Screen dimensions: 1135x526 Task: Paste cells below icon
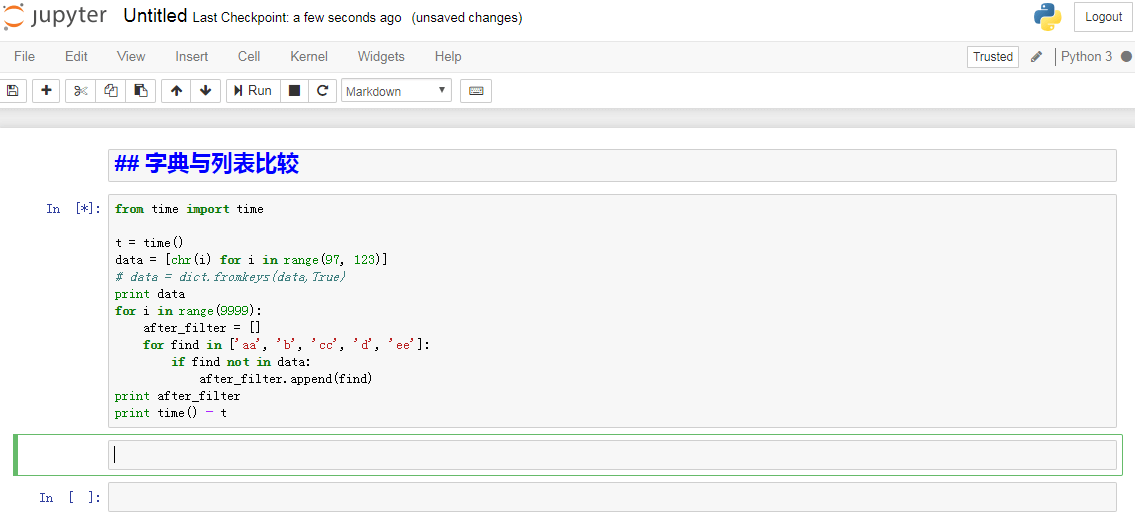tap(141, 91)
